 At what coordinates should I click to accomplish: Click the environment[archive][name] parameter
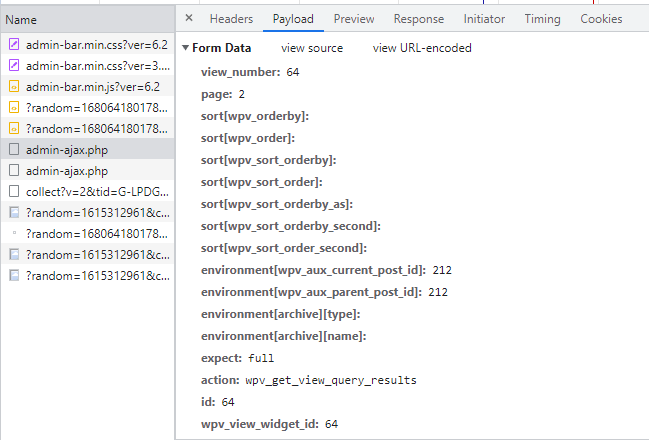pos(284,336)
